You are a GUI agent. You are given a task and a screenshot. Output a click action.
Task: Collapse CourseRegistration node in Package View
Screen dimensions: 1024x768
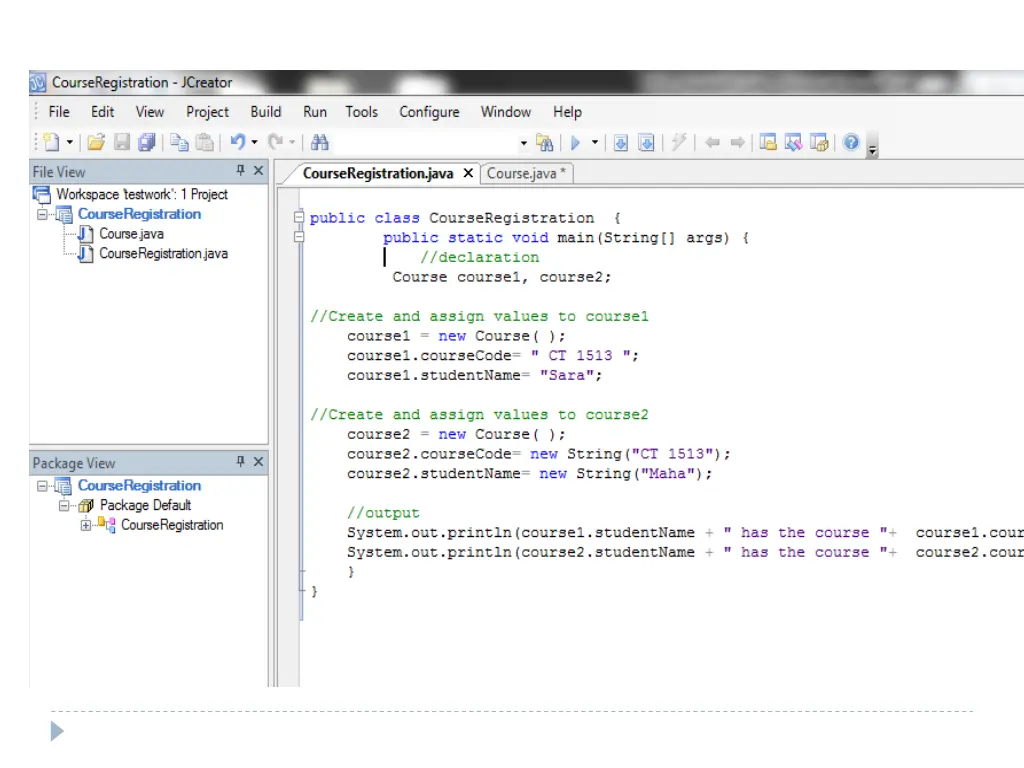tap(42, 486)
